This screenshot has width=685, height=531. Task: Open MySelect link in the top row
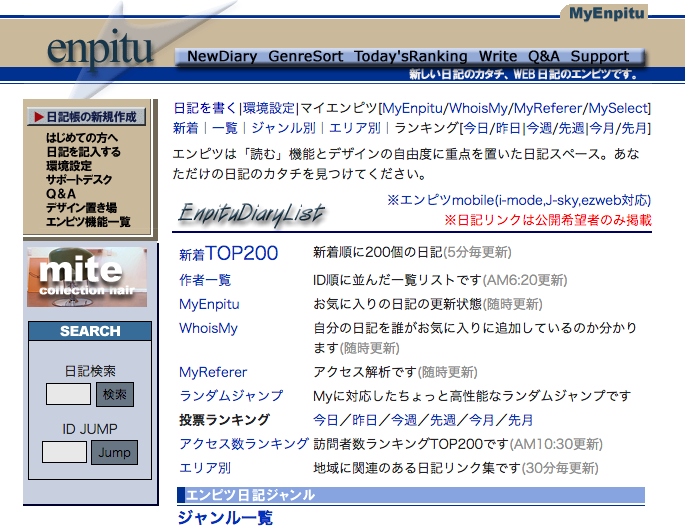618,108
